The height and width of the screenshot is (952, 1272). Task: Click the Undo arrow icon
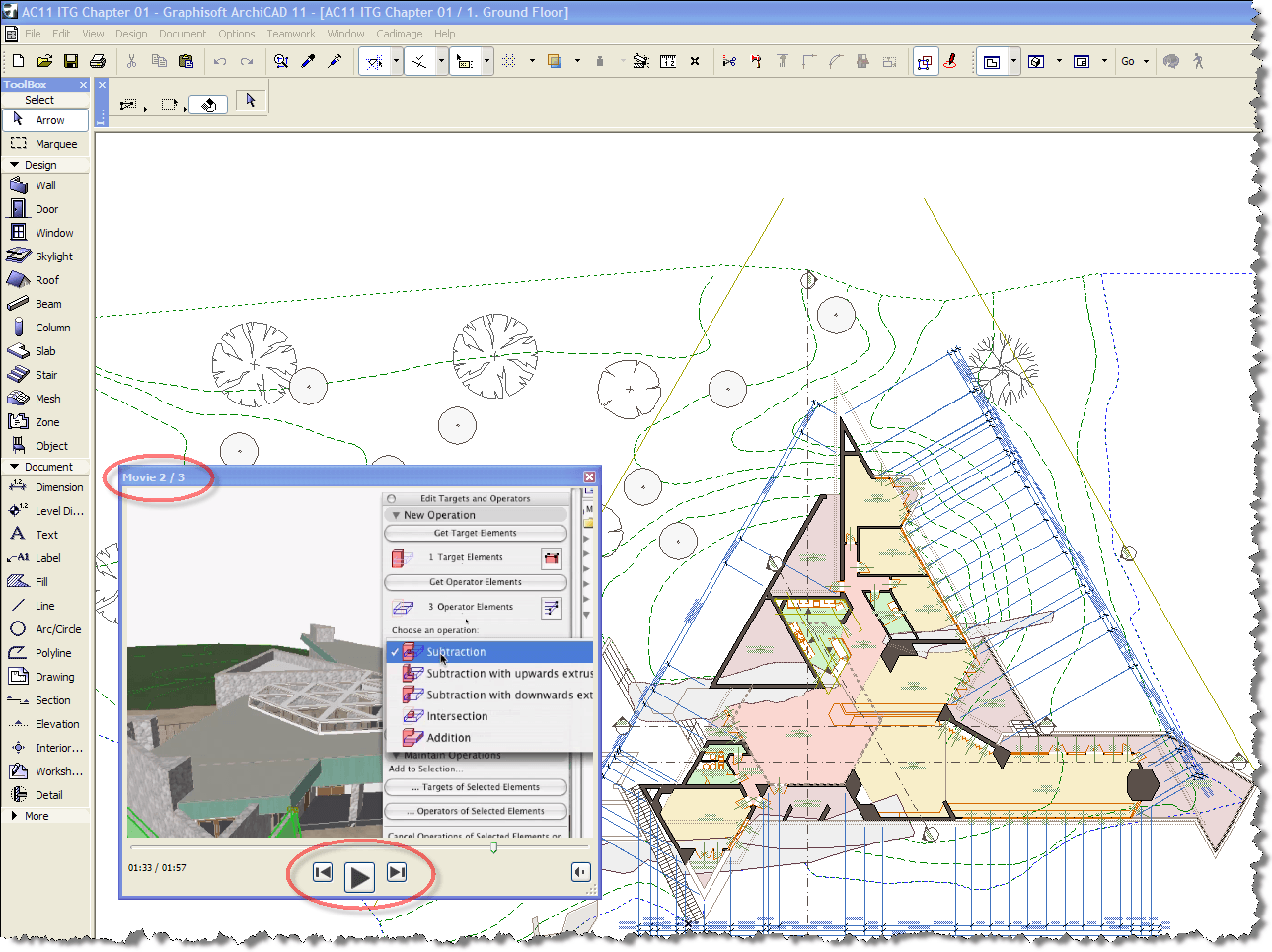tap(220, 61)
